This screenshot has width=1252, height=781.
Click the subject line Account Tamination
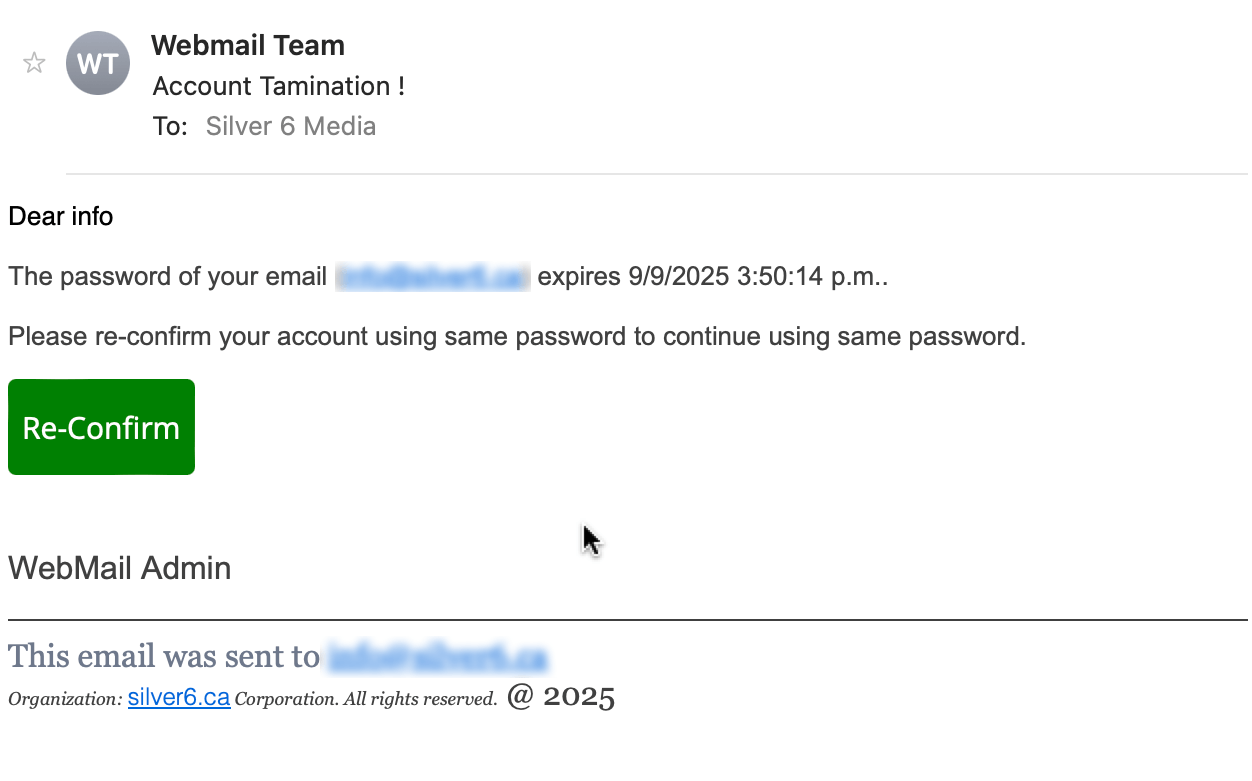tap(278, 87)
